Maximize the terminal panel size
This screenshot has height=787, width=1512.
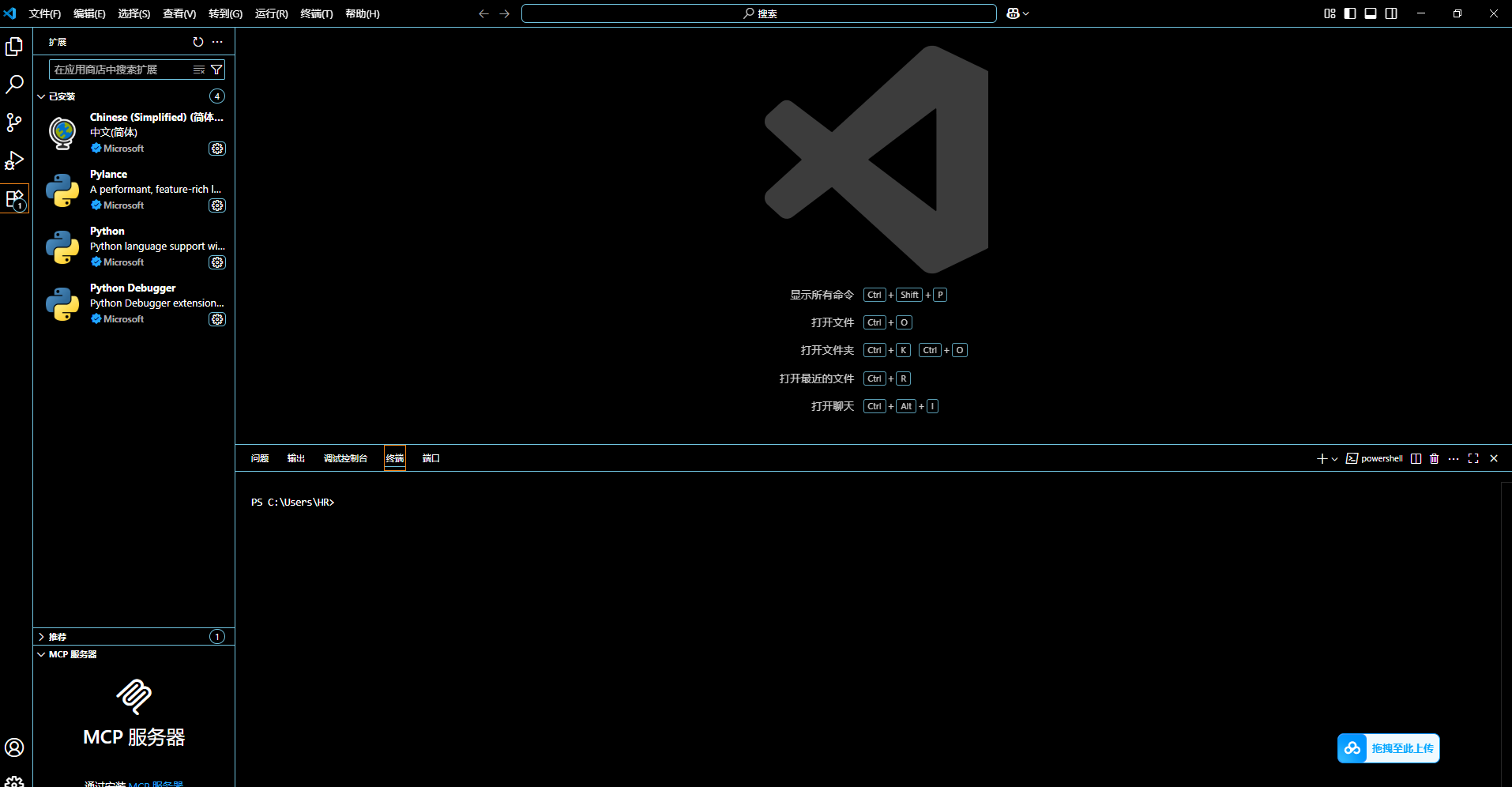(x=1473, y=458)
